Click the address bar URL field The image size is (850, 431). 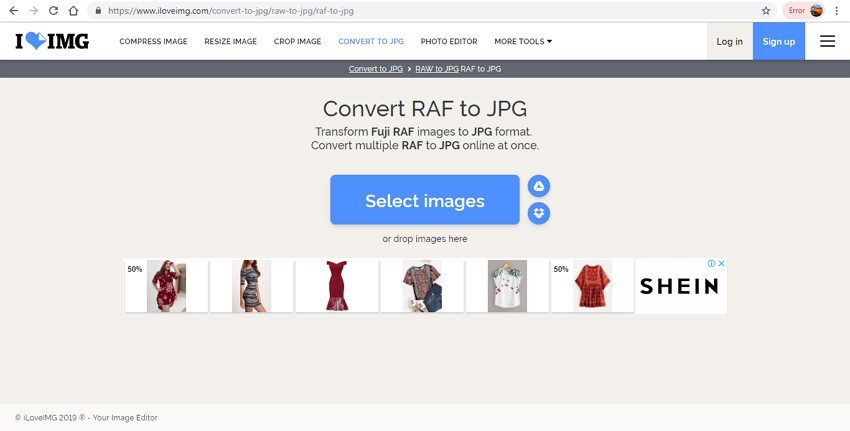click(400, 11)
